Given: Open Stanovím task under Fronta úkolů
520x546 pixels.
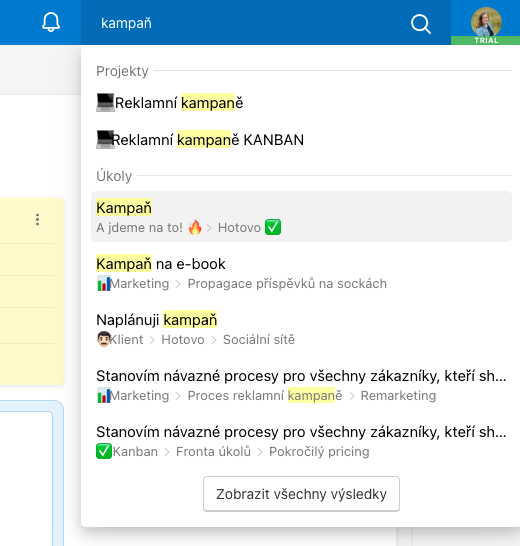Looking at the screenshot, I should [x=301, y=442].
